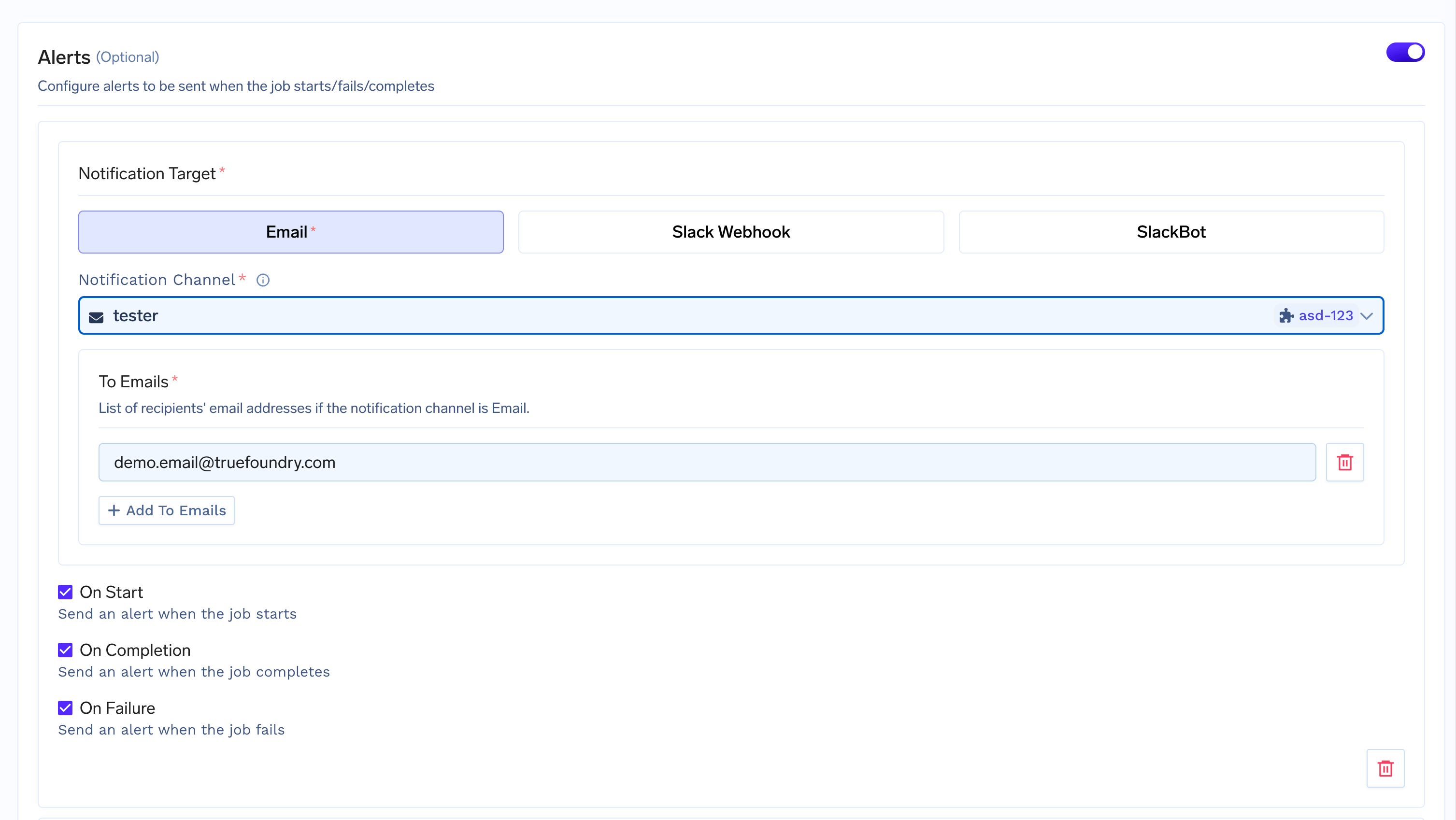
Task: Click into the recipient email input field
Action: (x=707, y=462)
